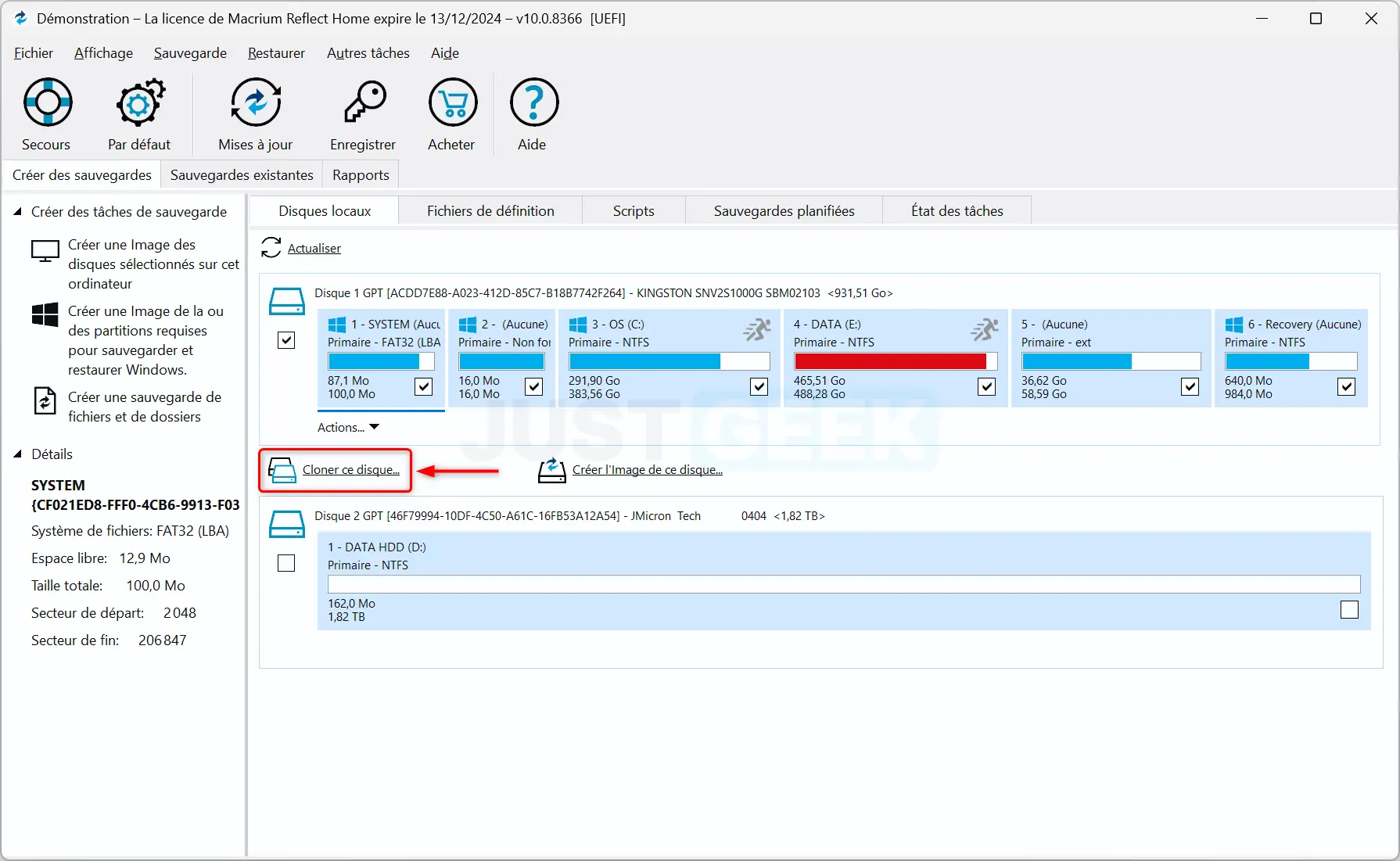1400x861 pixels.
Task: Uncheck the 16,0 Mo partition 2 checkbox
Action: click(x=534, y=386)
